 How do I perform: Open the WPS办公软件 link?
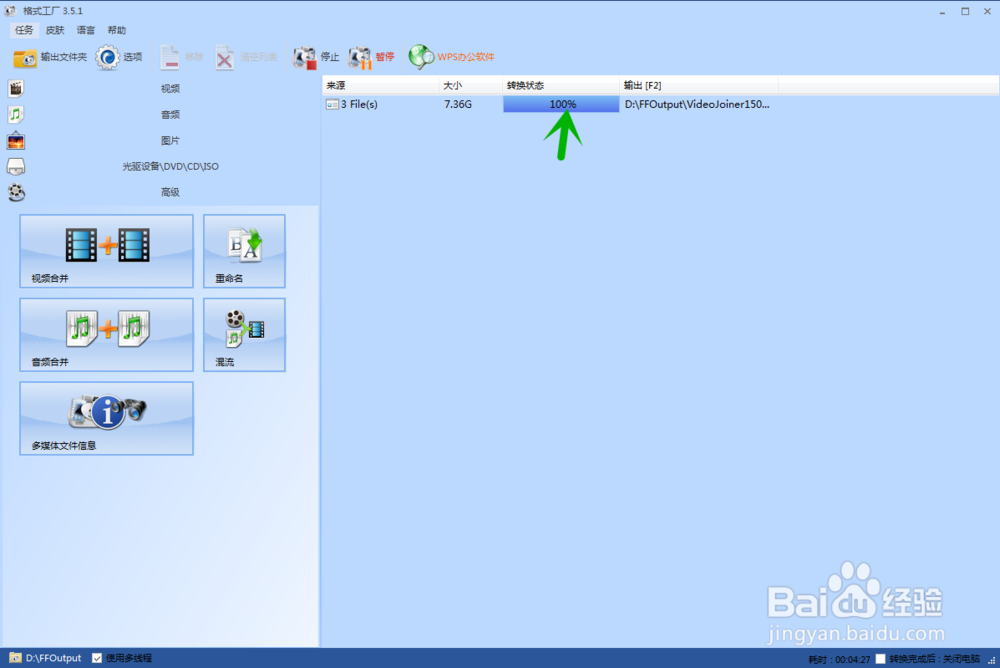click(x=452, y=57)
